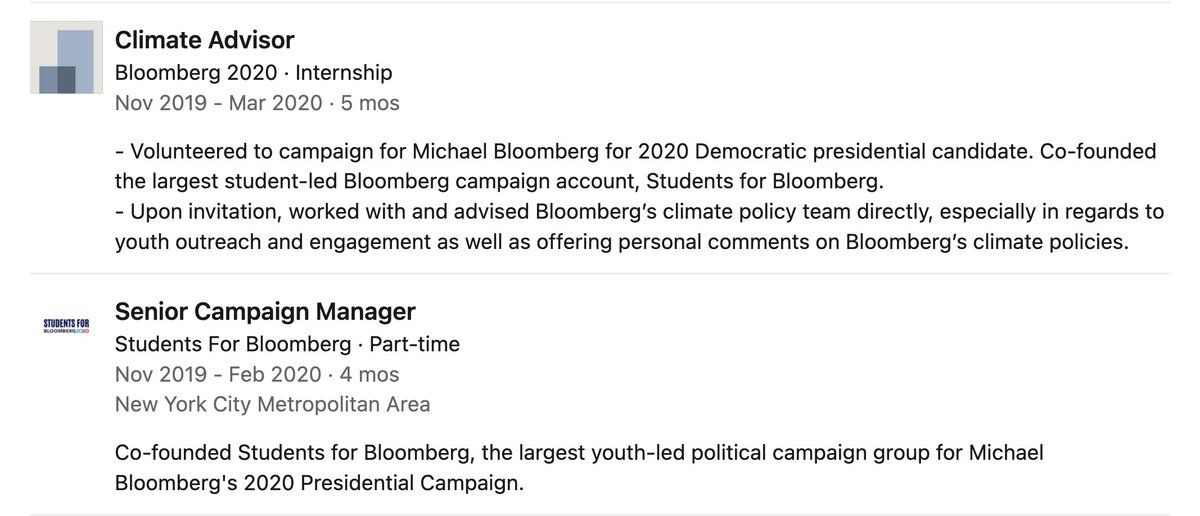The image size is (1200, 516).
Task: Open the Climate Advisor job title
Action: point(204,40)
